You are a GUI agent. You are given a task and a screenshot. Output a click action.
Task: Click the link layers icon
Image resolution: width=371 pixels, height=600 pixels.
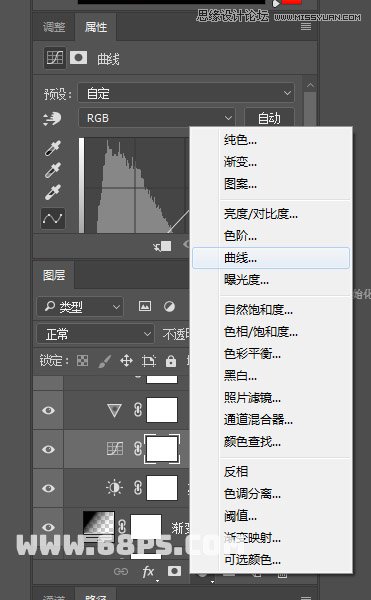click(x=121, y=571)
